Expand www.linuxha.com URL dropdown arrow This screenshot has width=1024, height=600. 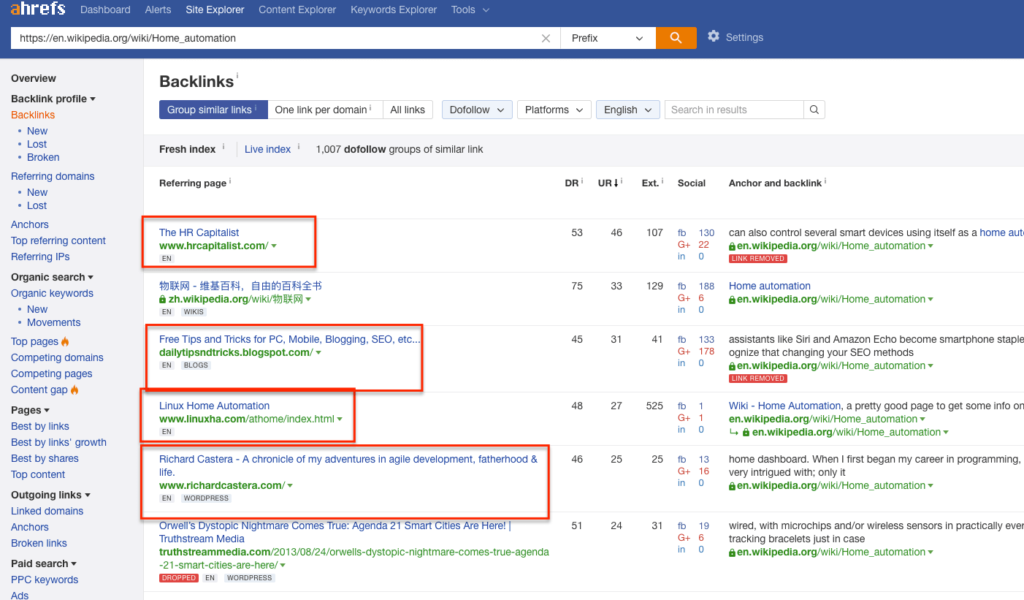click(x=340, y=419)
